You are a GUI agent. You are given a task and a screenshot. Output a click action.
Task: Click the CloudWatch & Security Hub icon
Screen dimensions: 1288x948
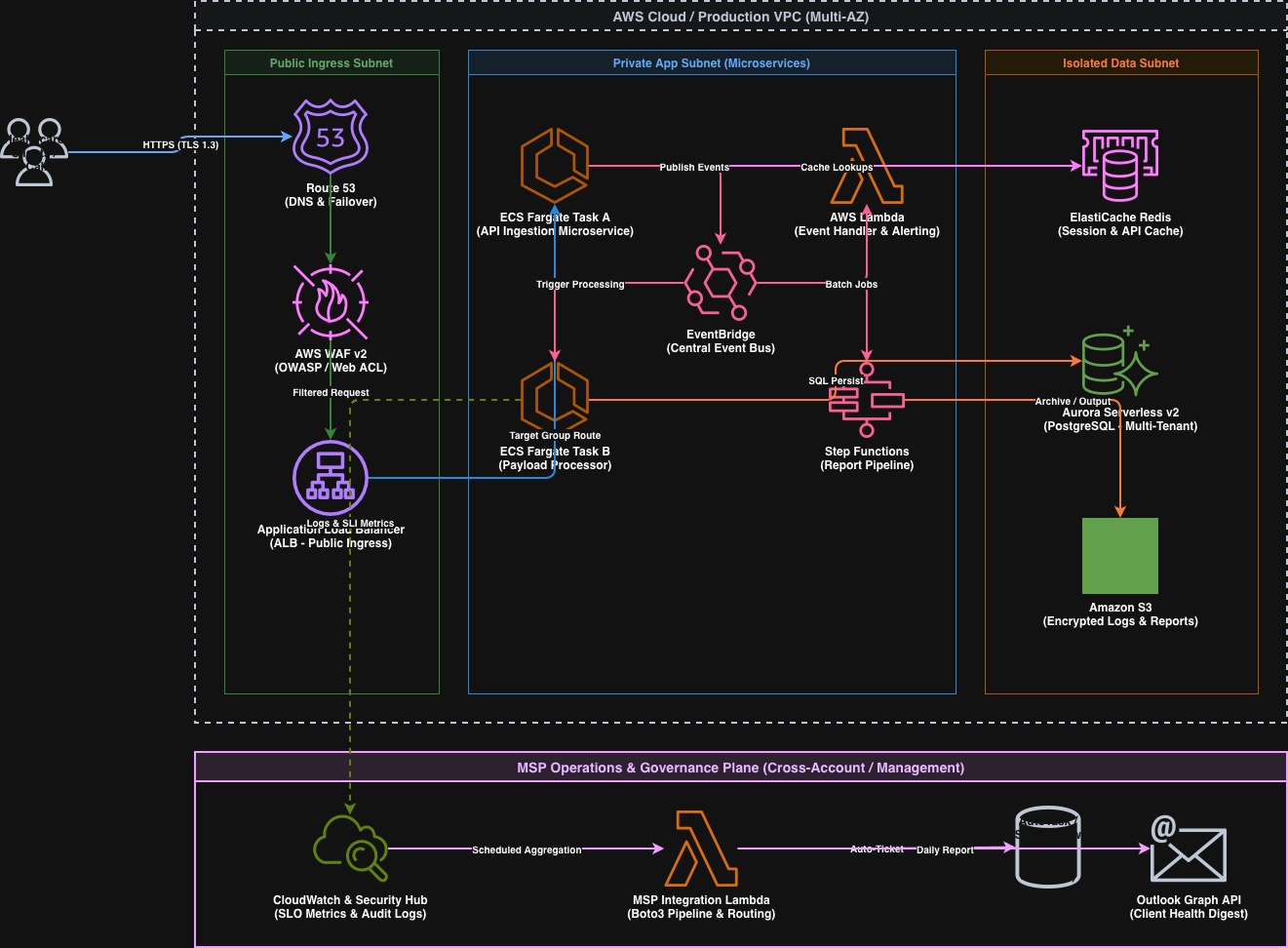[x=350, y=849]
